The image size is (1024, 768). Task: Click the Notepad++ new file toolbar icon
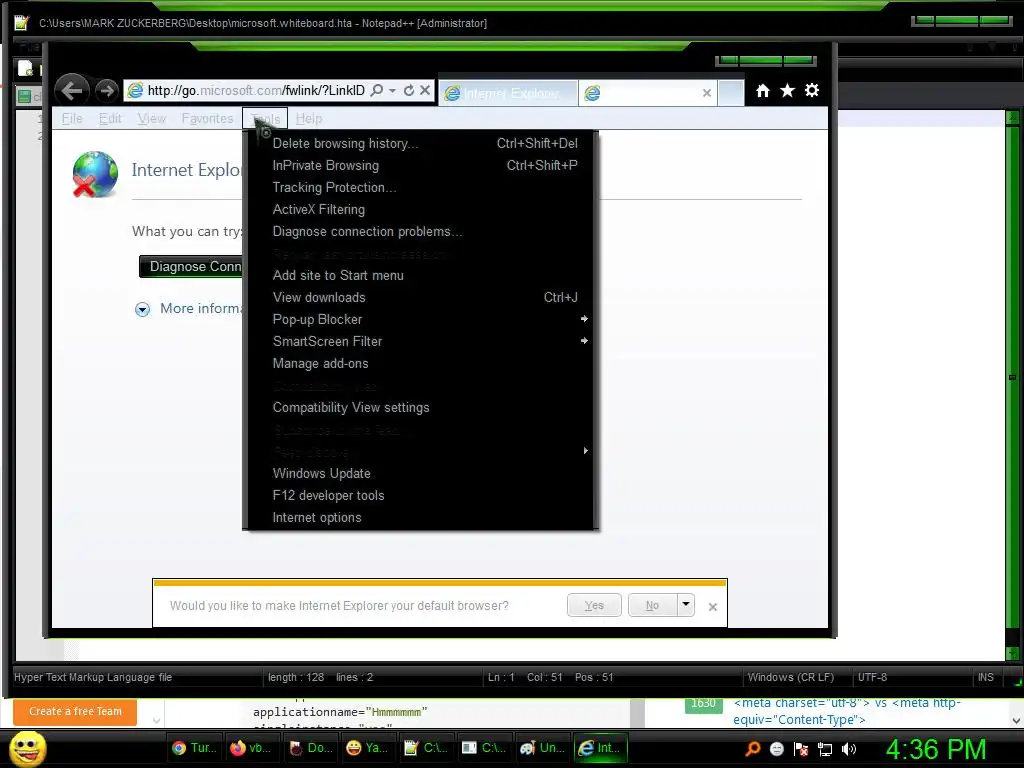25,68
